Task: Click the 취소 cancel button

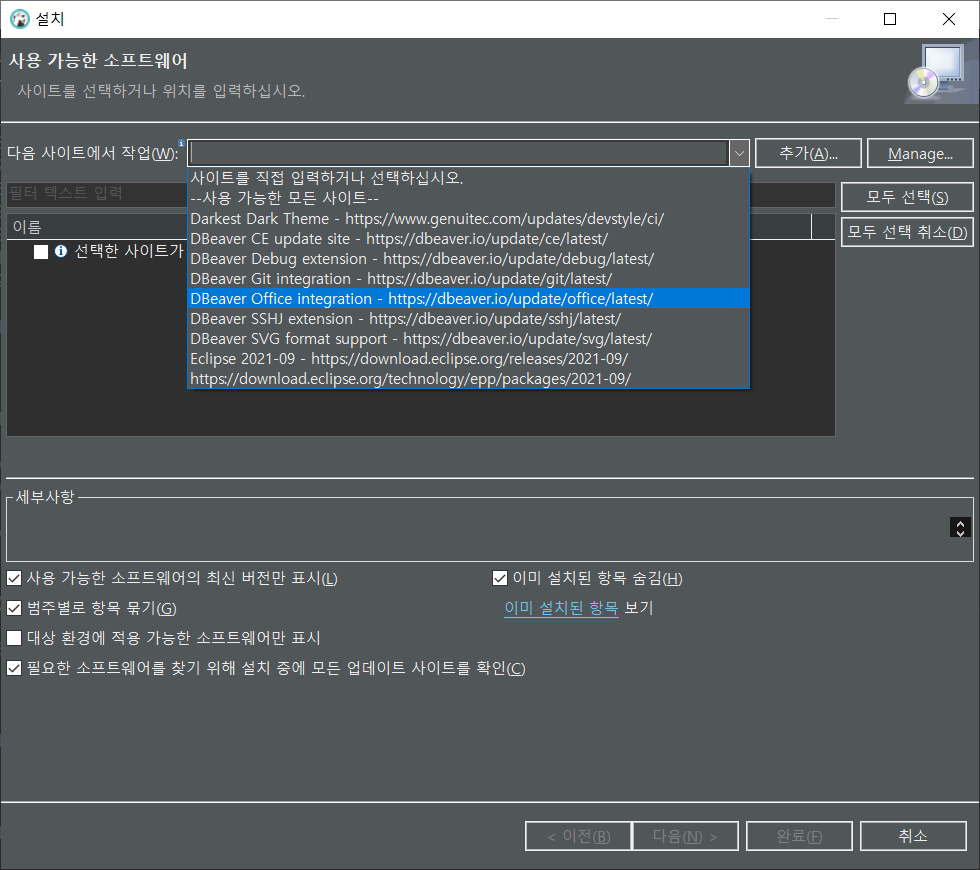Action: click(x=913, y=836)
